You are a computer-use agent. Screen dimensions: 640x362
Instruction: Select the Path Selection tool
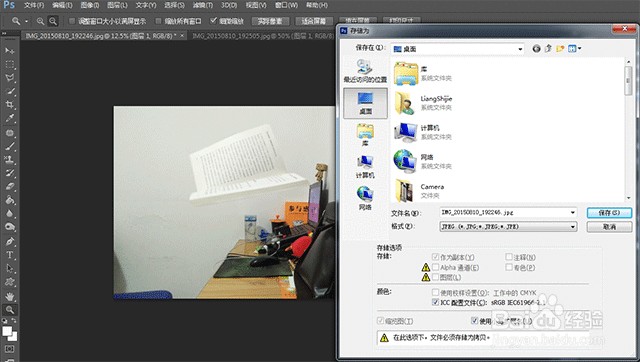(x=9, y=269)
